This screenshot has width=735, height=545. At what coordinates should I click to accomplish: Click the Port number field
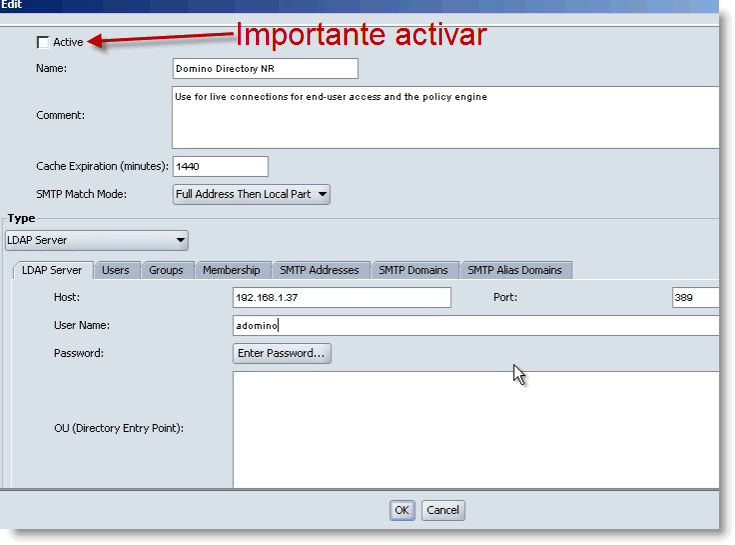696,298
